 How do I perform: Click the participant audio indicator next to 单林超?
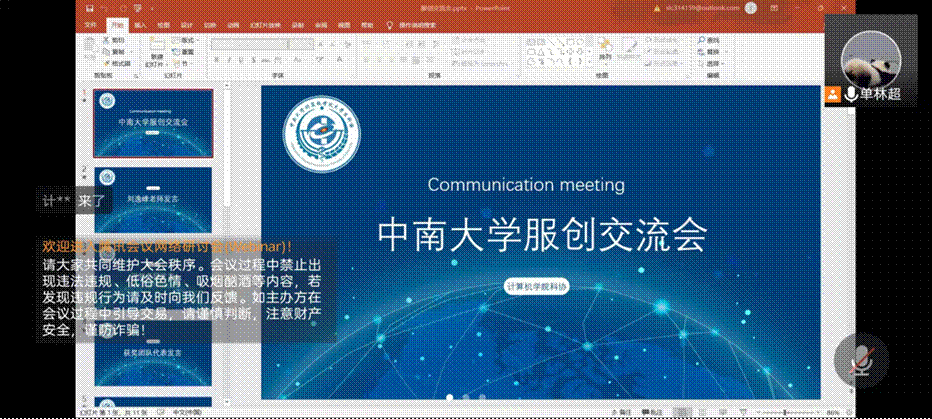(851, 94)
